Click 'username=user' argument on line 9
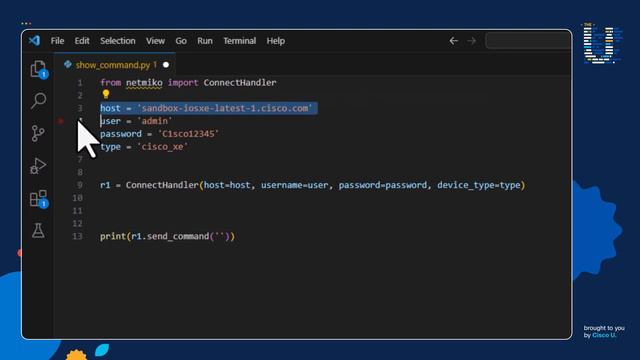Screen dimensions: 640x360 (x=294, y=185)
